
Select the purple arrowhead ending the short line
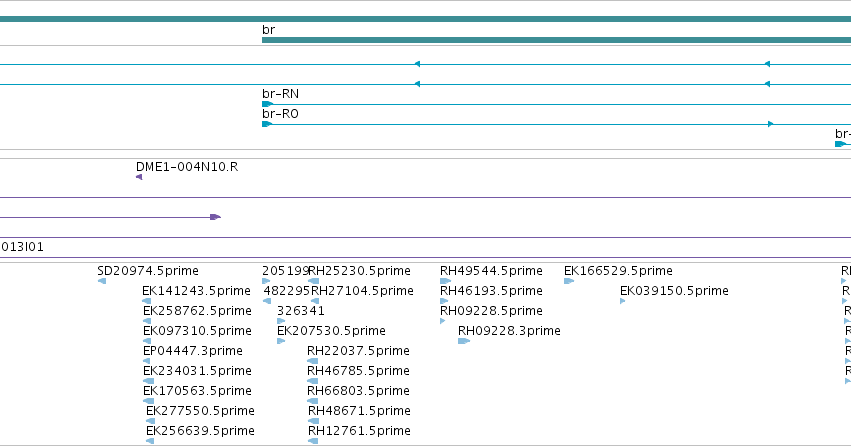(x=215, y=217)
